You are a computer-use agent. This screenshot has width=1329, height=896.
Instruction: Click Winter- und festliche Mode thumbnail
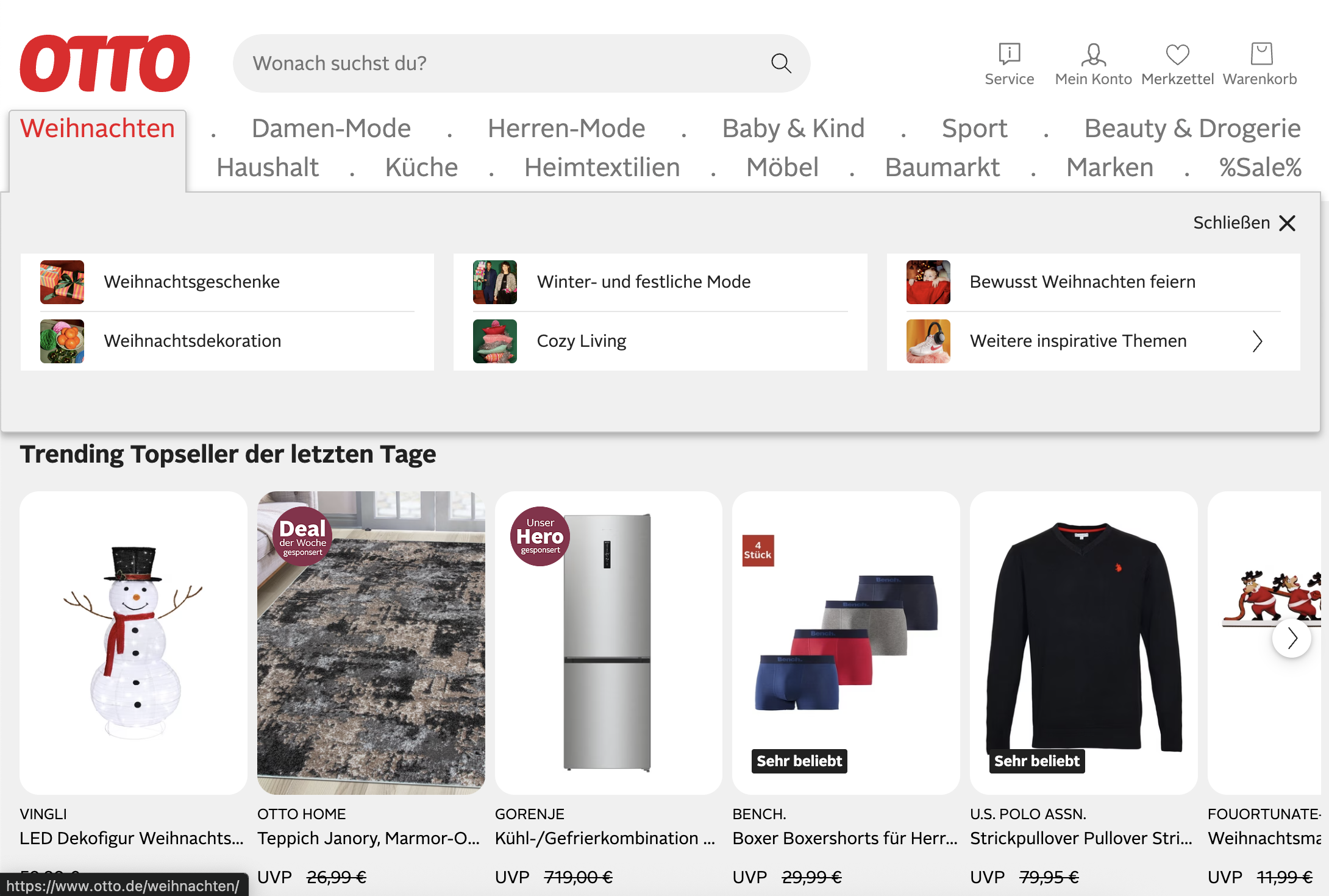(495, 282)
